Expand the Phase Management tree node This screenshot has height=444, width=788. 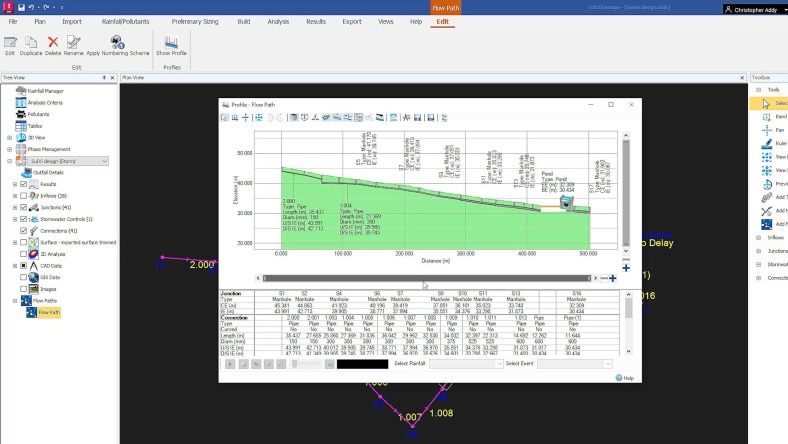pyautogui.click(x=10, y=149)
